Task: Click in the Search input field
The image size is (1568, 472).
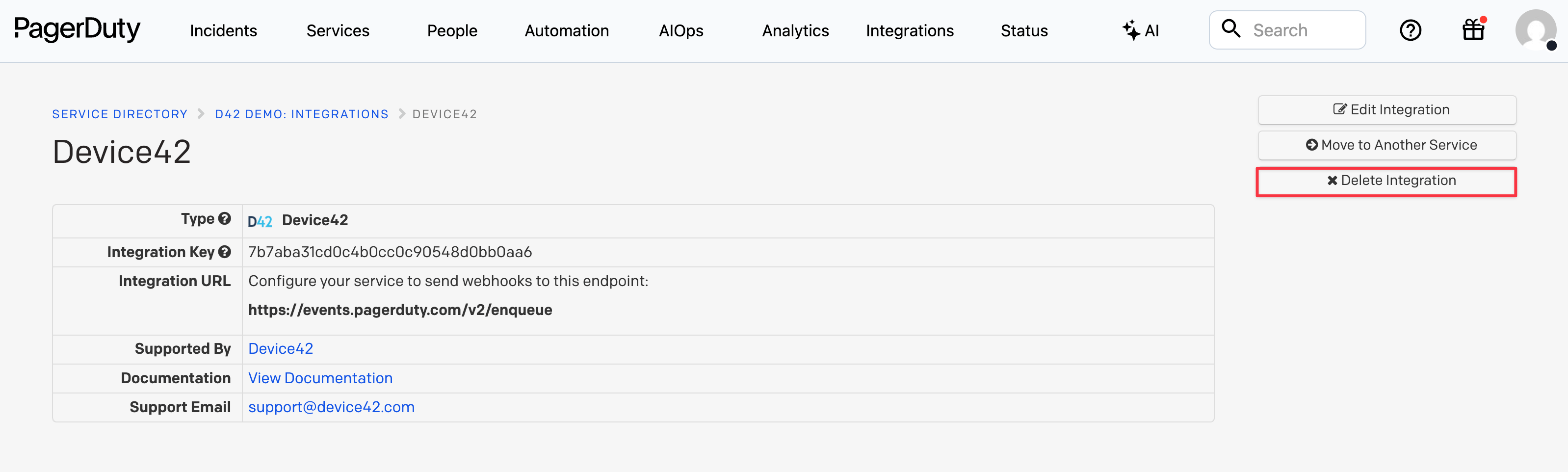Action: [x=1303, y=30]
